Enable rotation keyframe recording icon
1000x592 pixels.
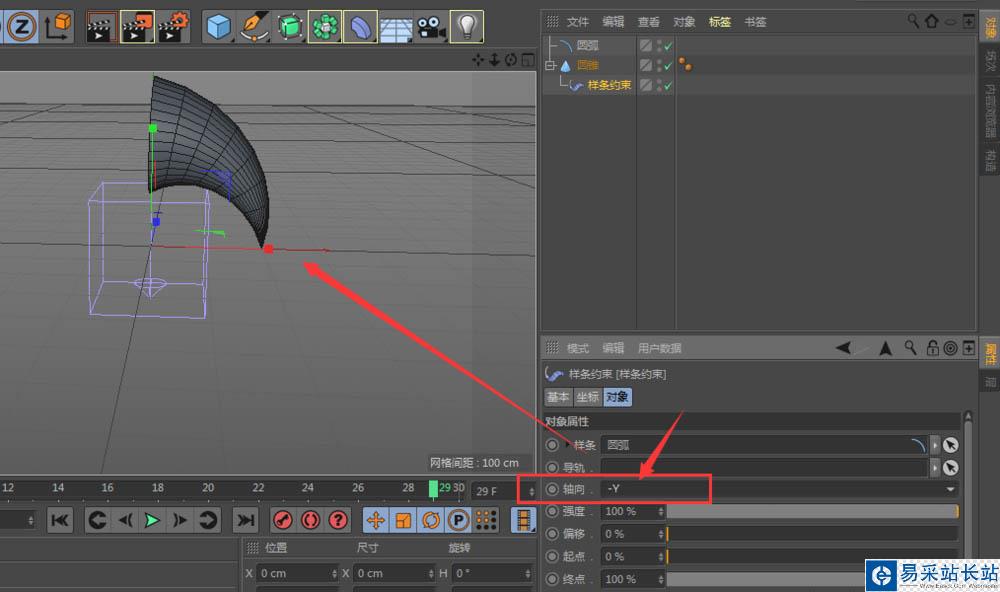click(x=430, y=521)
